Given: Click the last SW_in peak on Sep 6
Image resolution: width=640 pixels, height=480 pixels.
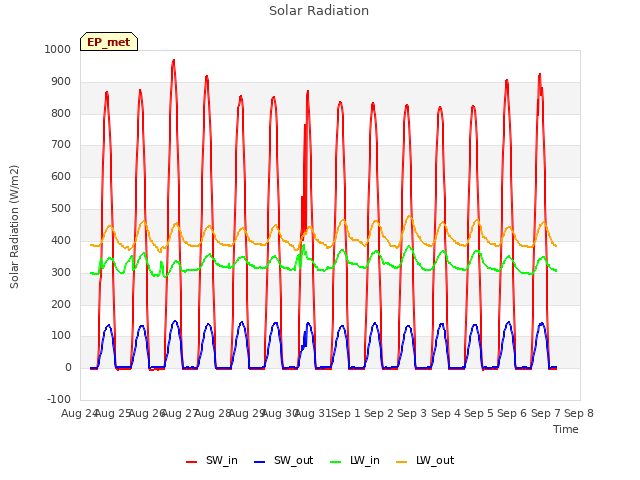Looking at the screenshot, I should 540,75.
